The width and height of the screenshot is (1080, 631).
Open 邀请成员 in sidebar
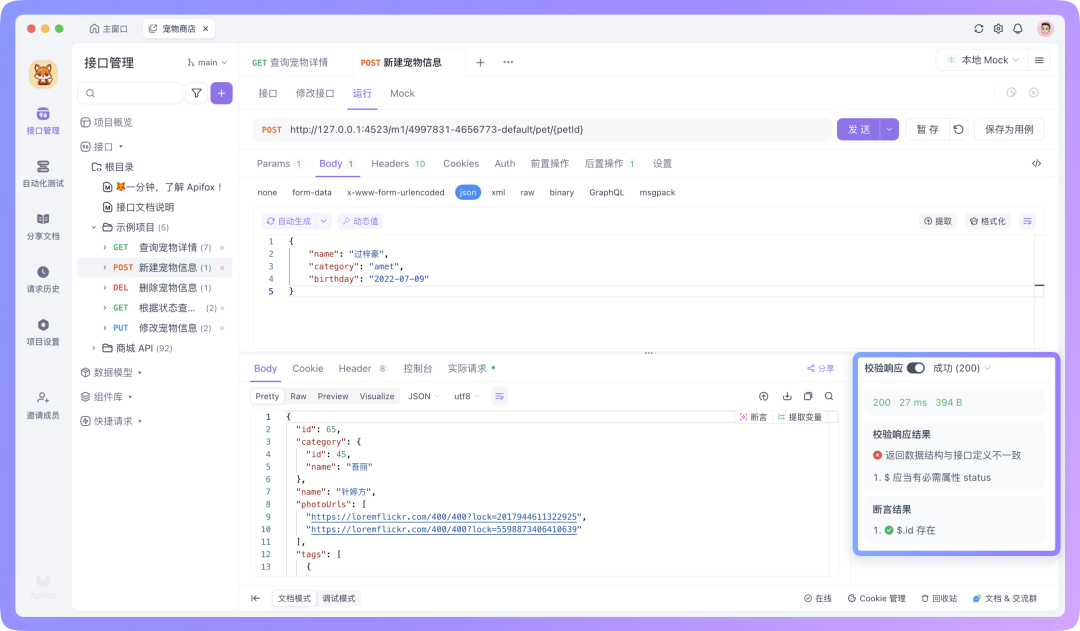click(43, 405)
